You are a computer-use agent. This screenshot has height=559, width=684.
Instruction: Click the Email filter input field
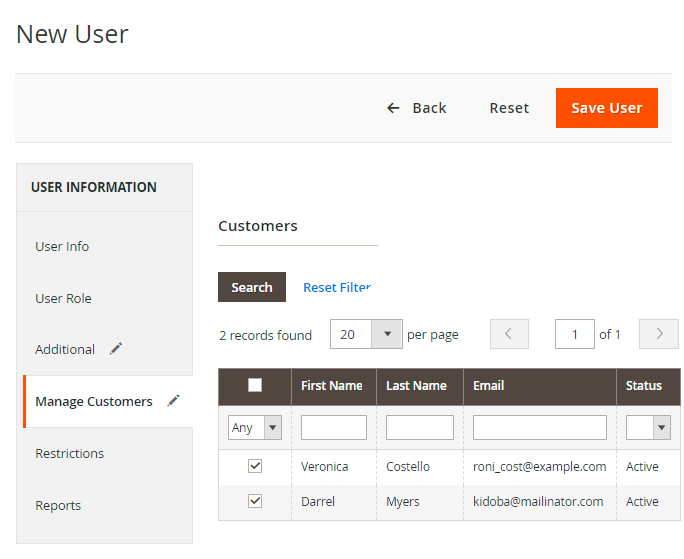pos(540,428)
